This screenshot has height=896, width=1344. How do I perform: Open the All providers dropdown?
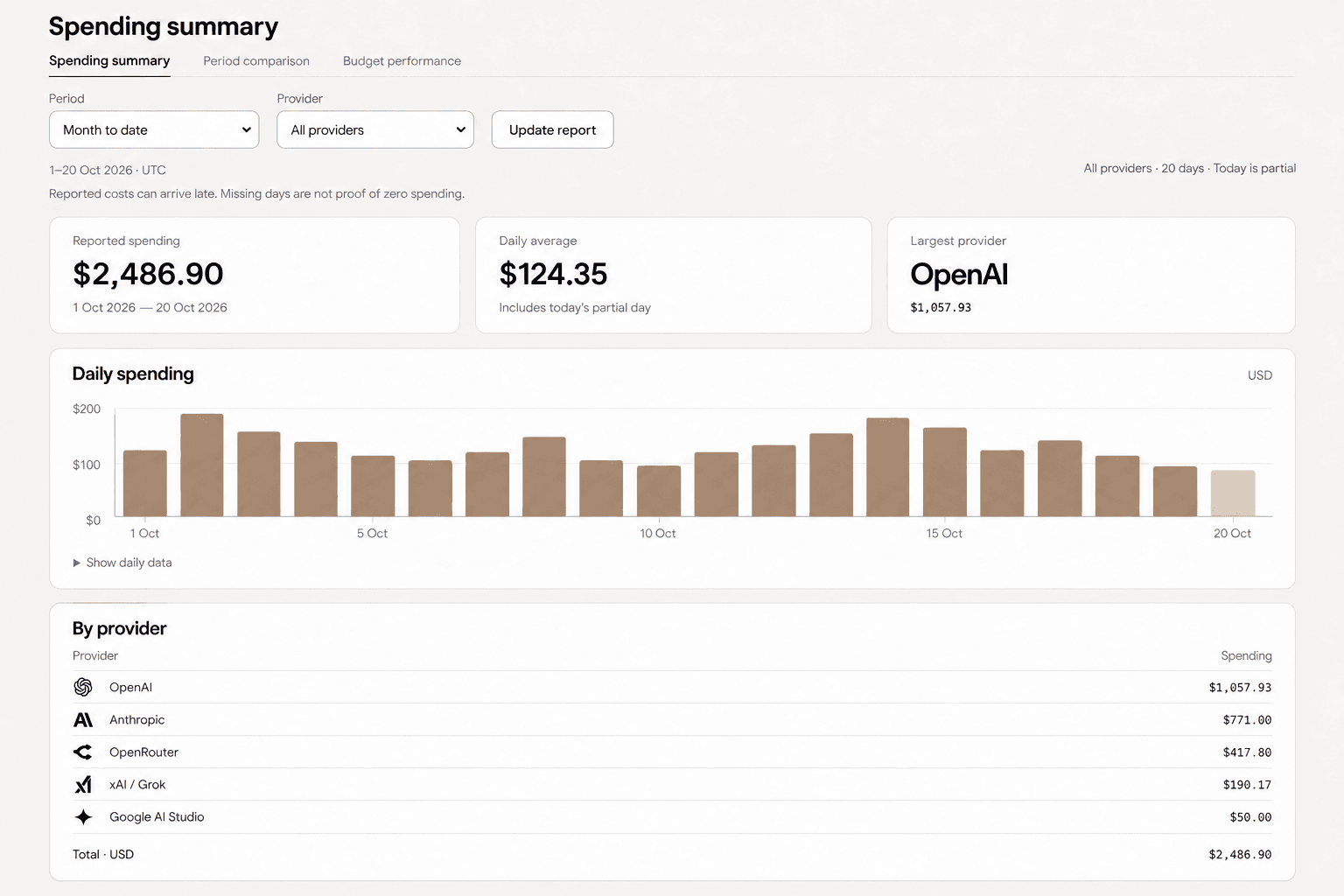point(375,129)
